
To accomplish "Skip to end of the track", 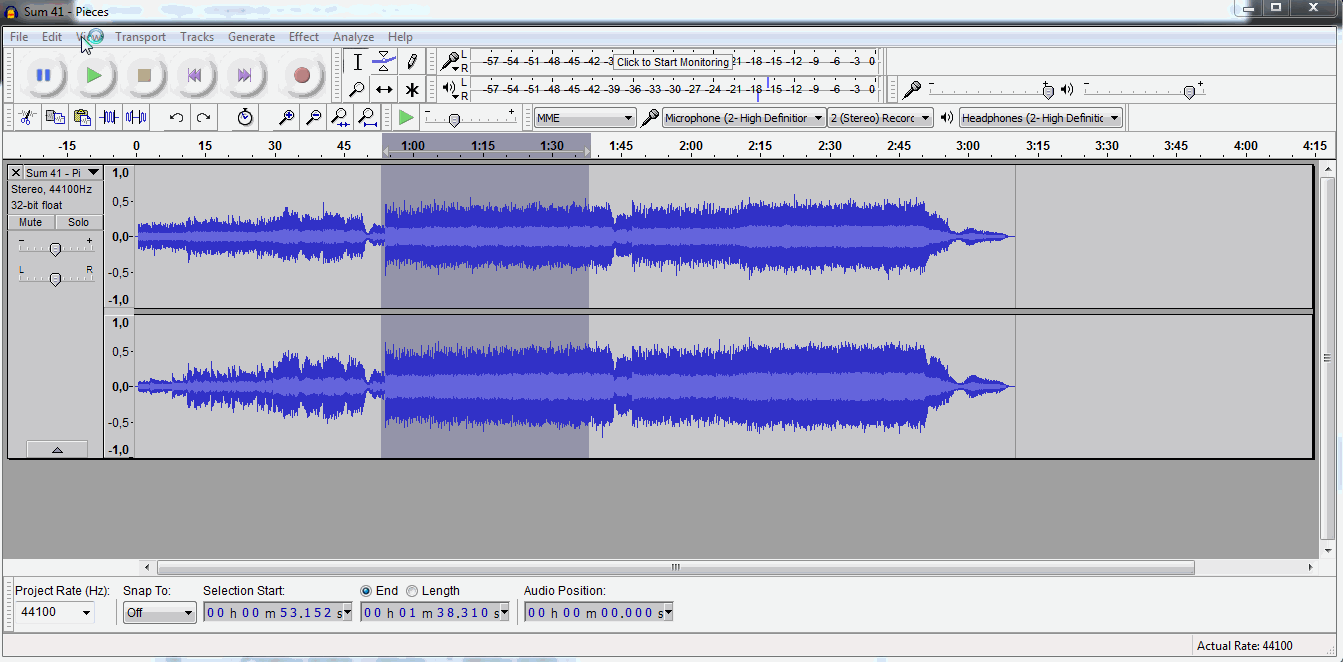I will coord(245,75).
